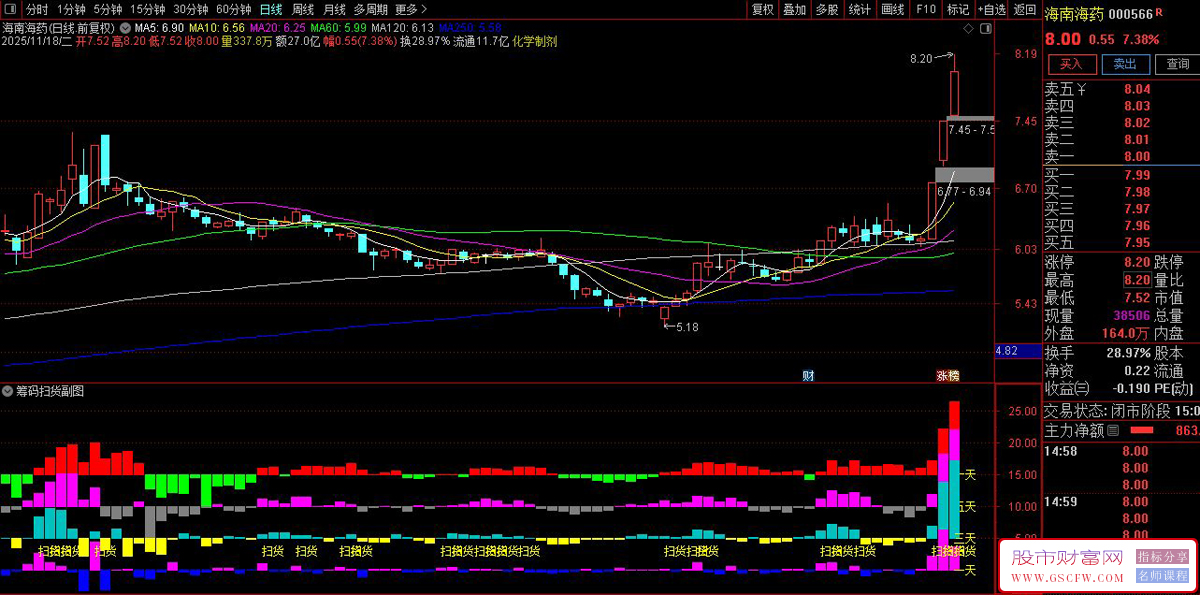Click the 5.18 low price annotation
The height and width of the screenshot is (595, 1200).
click(687, 327)
